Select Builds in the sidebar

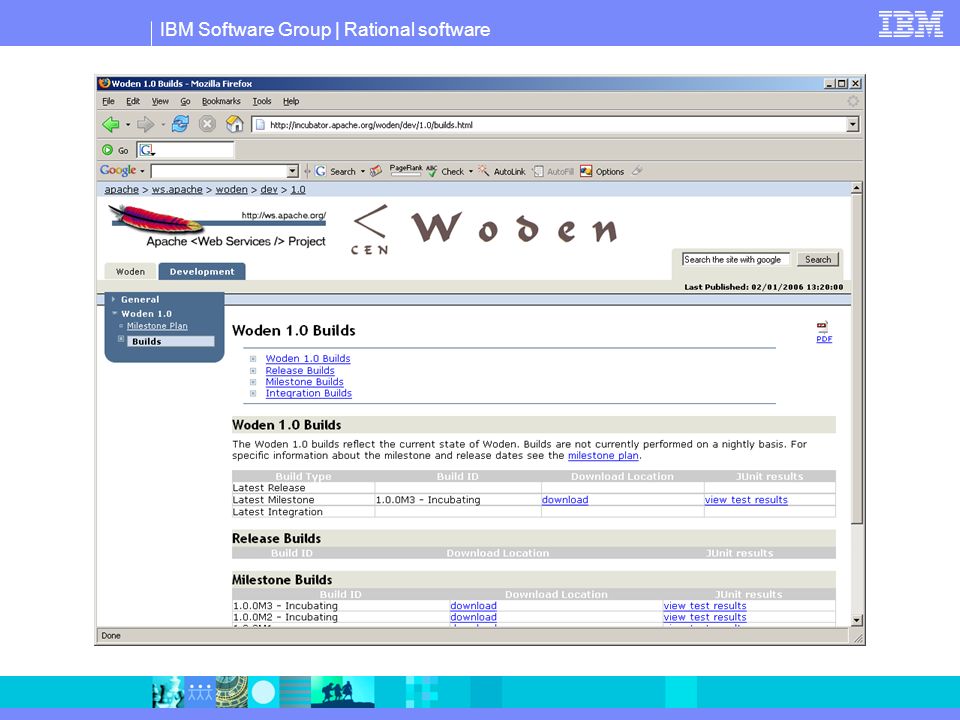coord(171,342)
